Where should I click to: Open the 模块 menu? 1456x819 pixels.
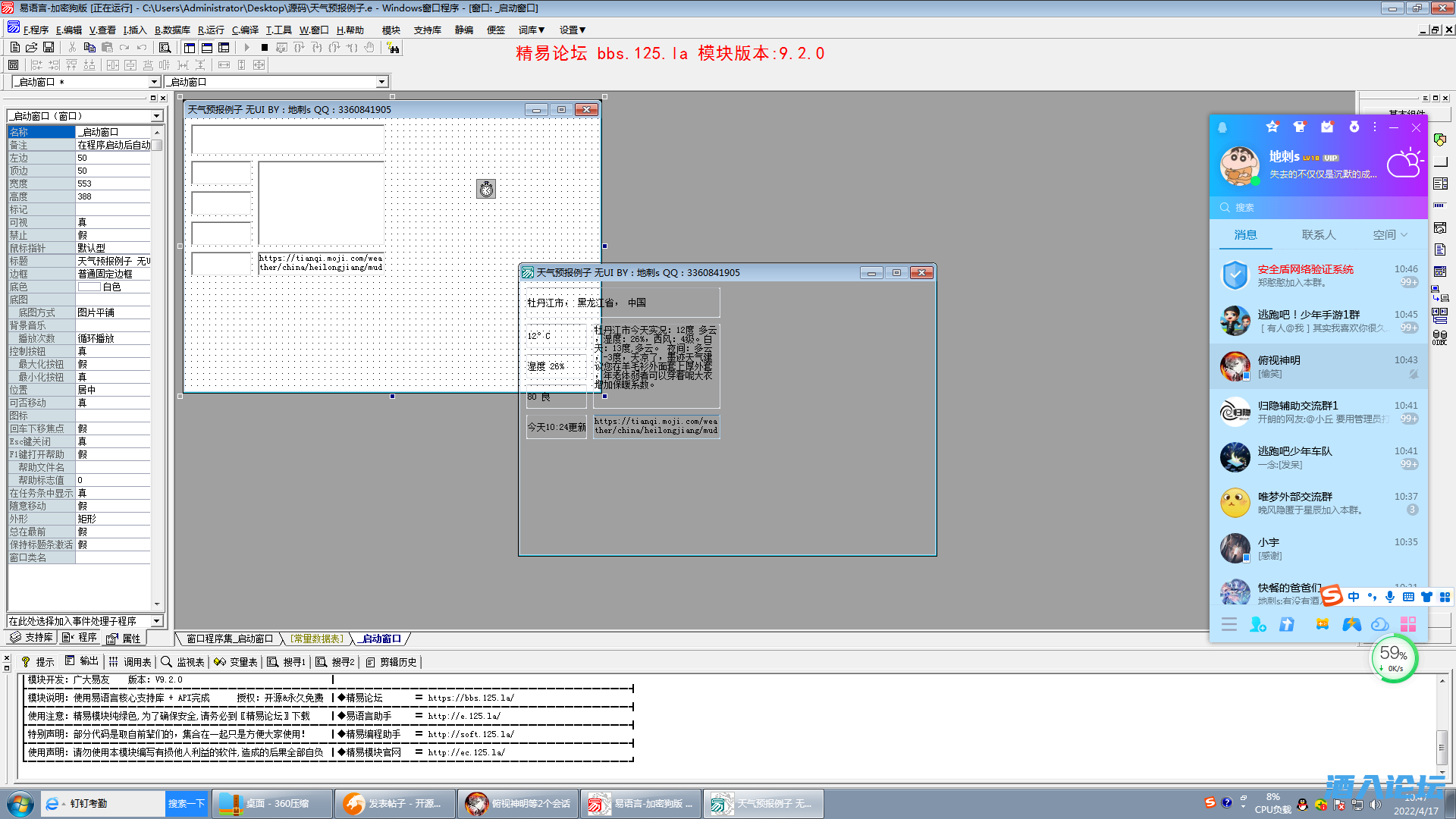[391, 30]
